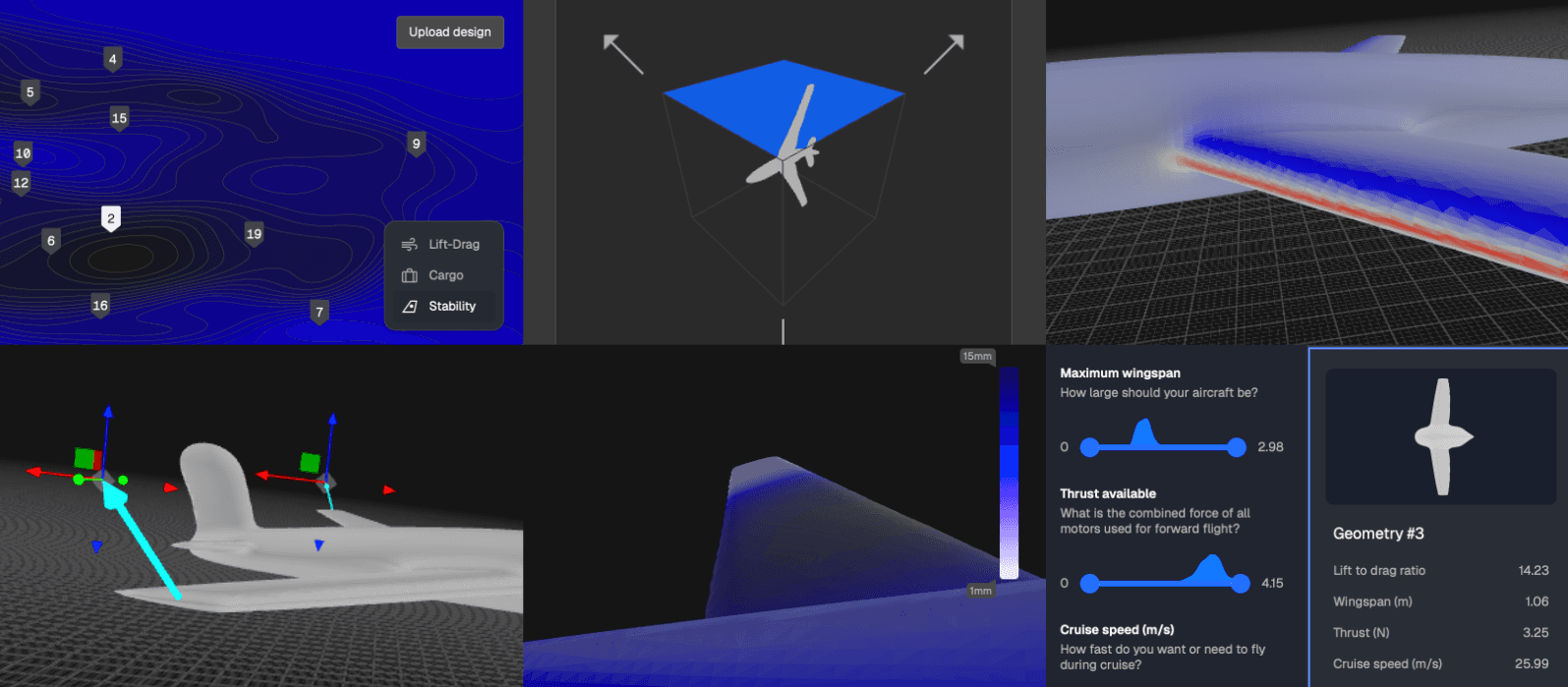Select map marker number 15
The width and height of the screenshot is (1568, 687).
[x=119, y=119]
